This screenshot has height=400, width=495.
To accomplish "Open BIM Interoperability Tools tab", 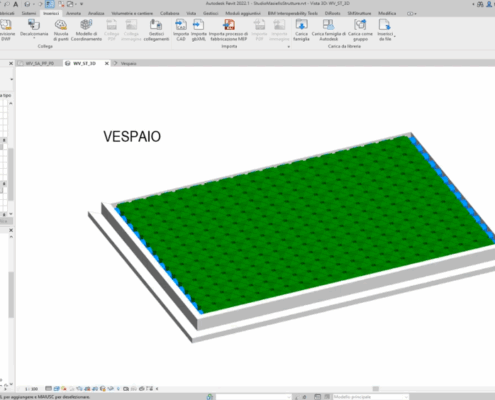I will pos(293,13).
